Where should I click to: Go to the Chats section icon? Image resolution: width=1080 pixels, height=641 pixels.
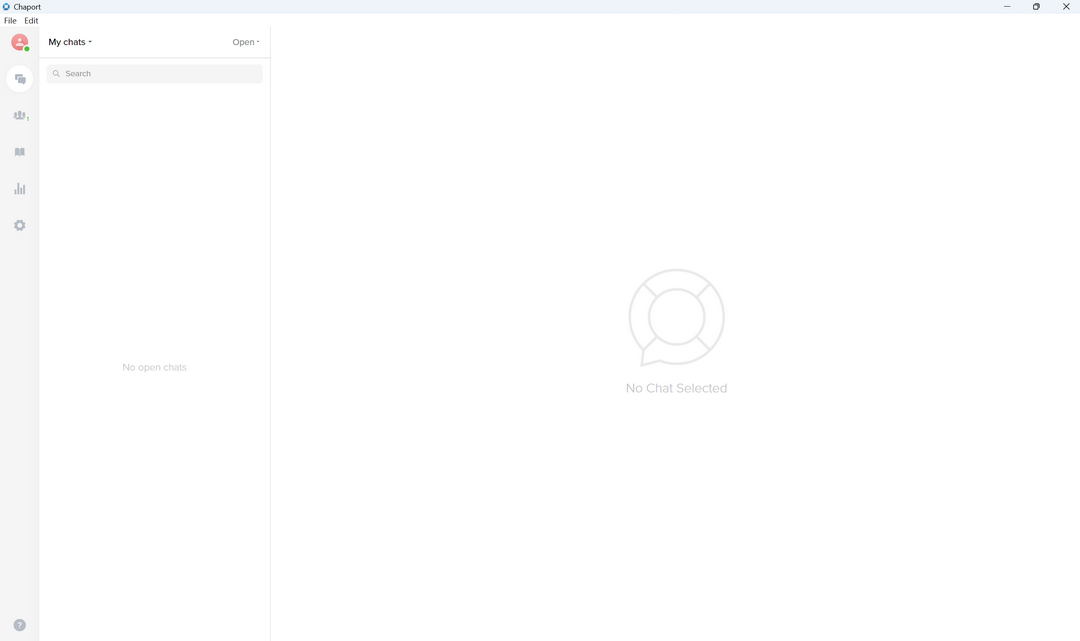pos(20,79)
